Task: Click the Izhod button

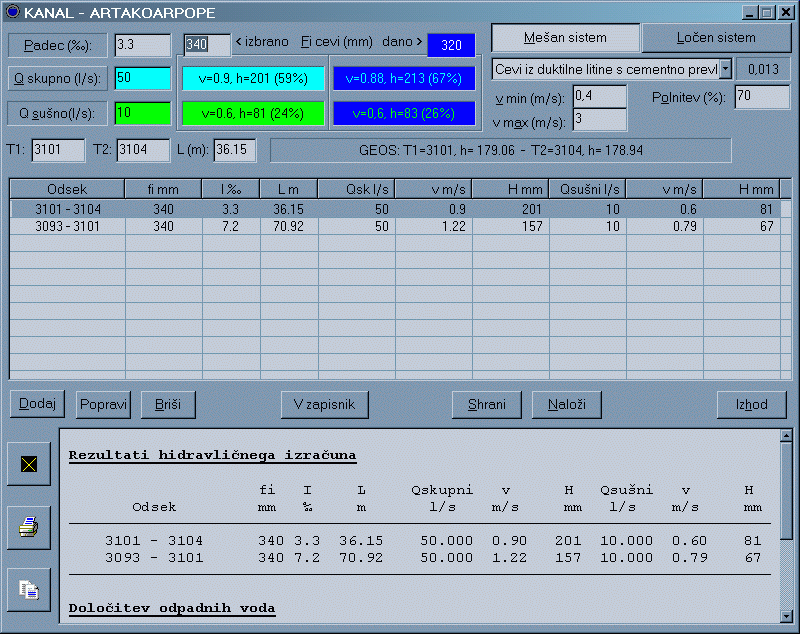Action: point(751,404)
